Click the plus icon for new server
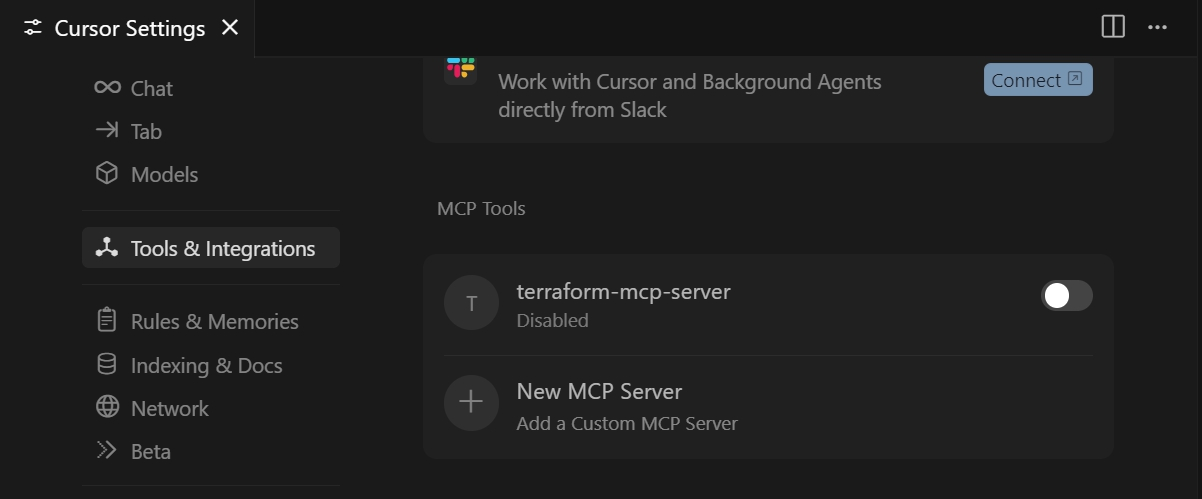 [x=471, y=402]
